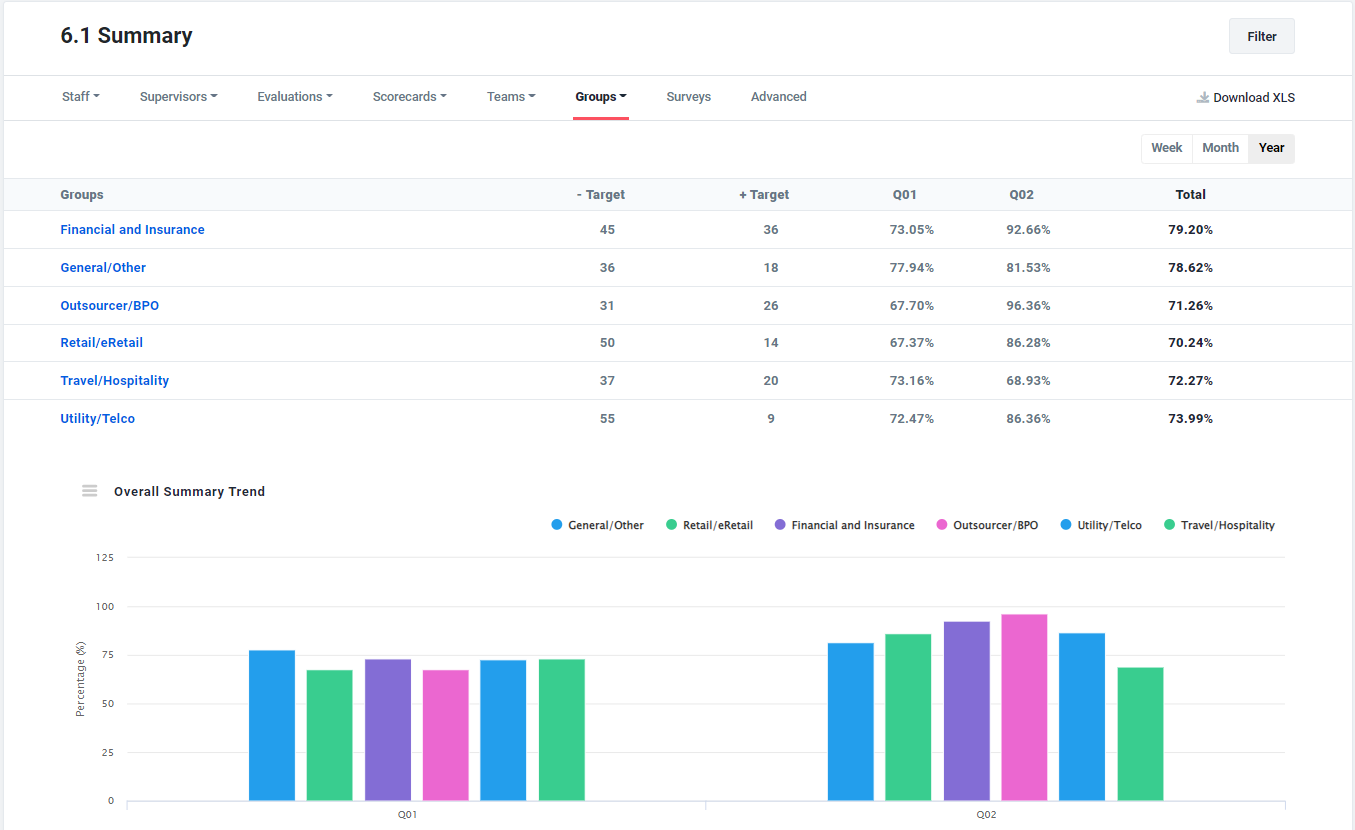Switch to the Surveys tab
This screenshot has width=1355, height=830.
click(688, 96)
